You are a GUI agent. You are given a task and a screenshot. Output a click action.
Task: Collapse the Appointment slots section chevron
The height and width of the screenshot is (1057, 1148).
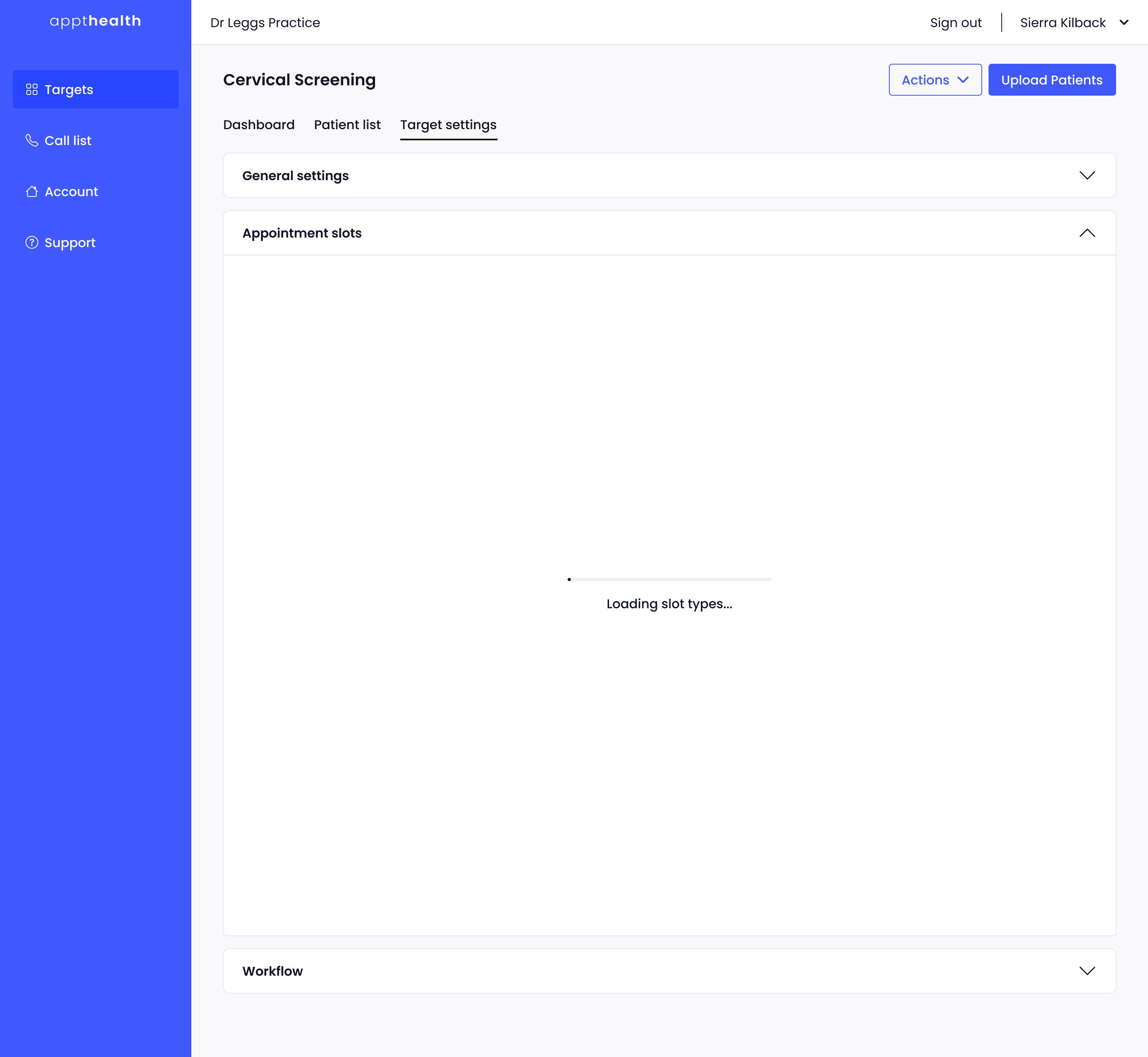[1087, 233]
